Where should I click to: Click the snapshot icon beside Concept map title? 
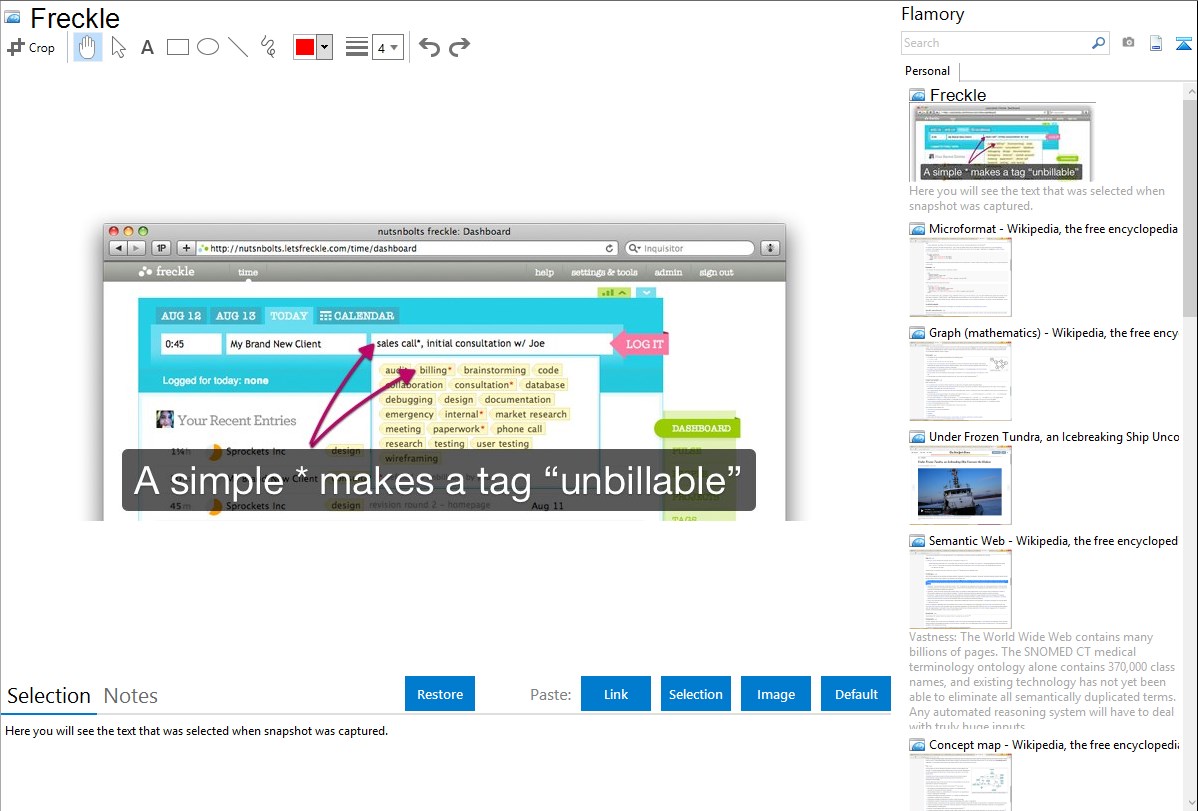coord(917,745)
